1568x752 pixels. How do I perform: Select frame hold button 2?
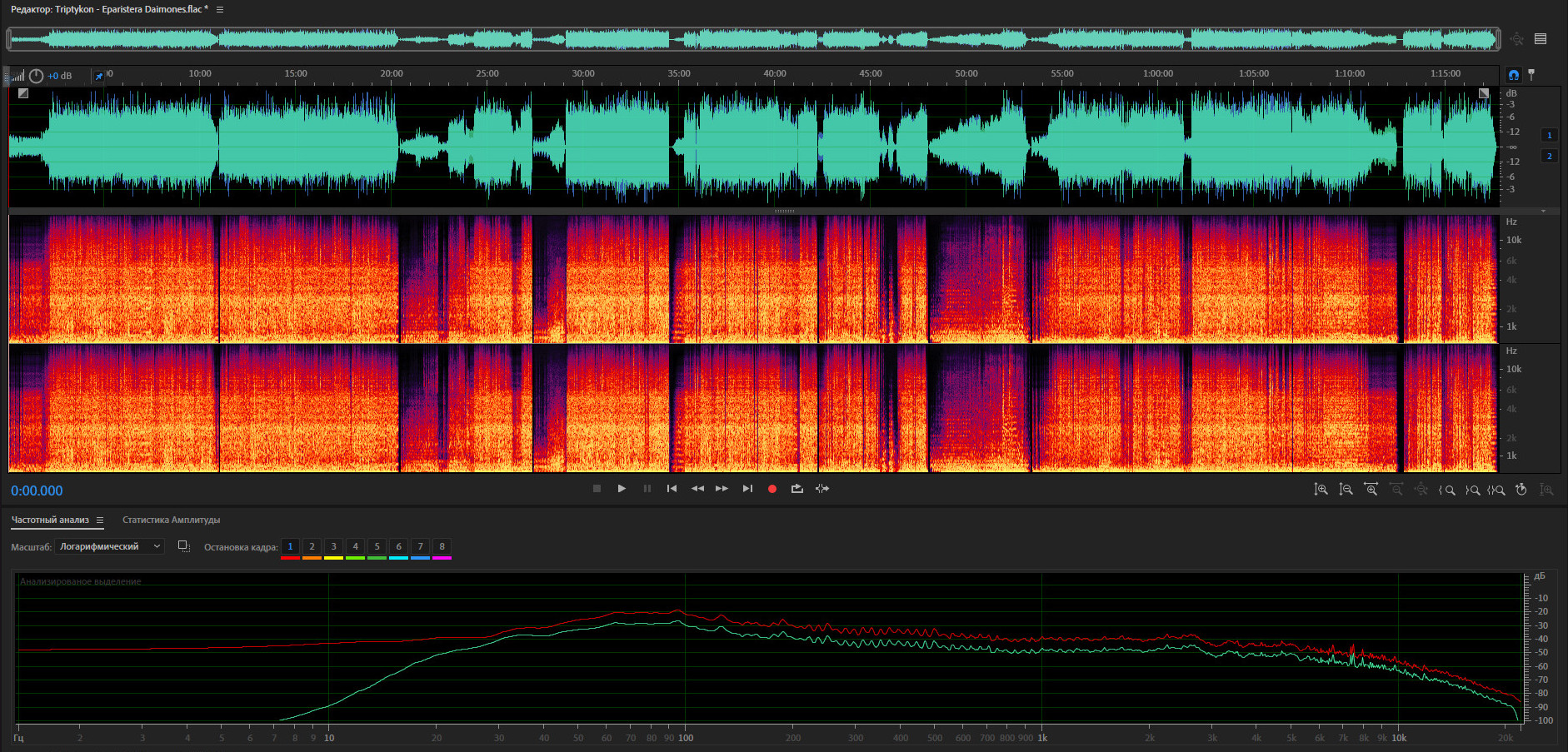pyautogui.click(x=312, y=547)
